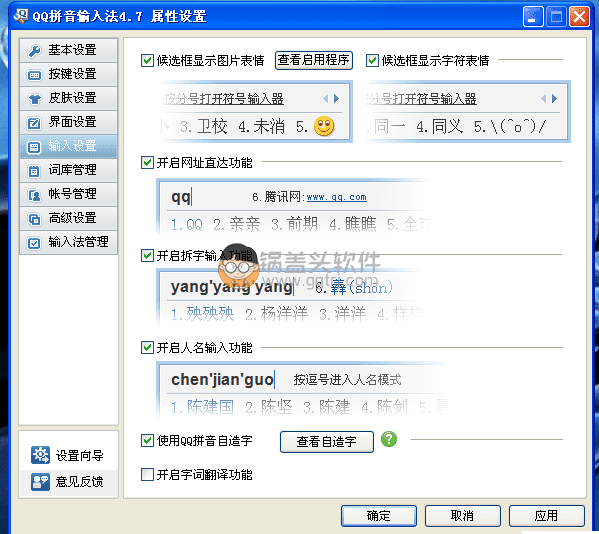
Task: Click the gear icon for 设置向导
Action: 40,455
